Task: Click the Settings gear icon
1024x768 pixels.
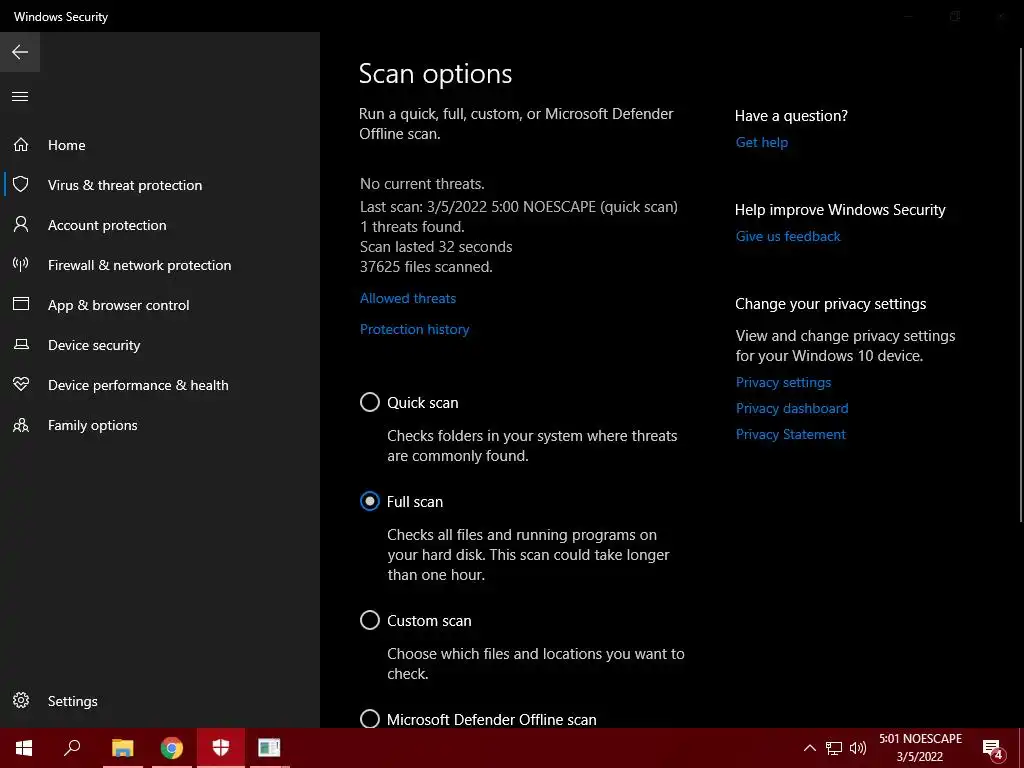Action: 21,700
